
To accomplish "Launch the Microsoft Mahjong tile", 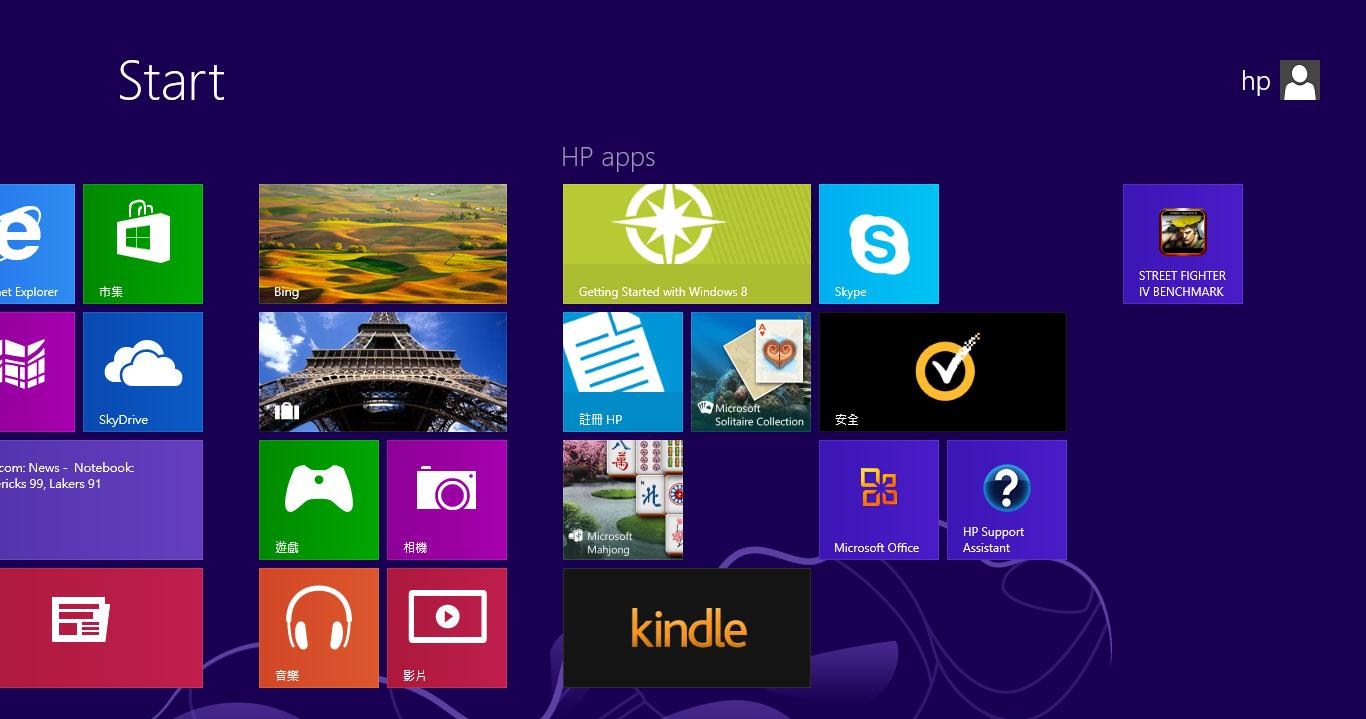I will (x=622, y=499).
